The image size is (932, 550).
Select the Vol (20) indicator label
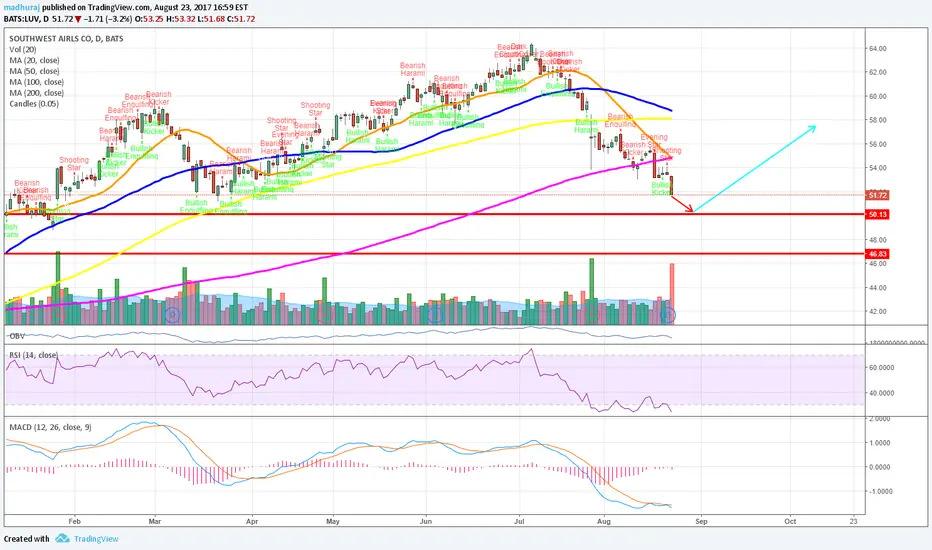click(23, 49)
